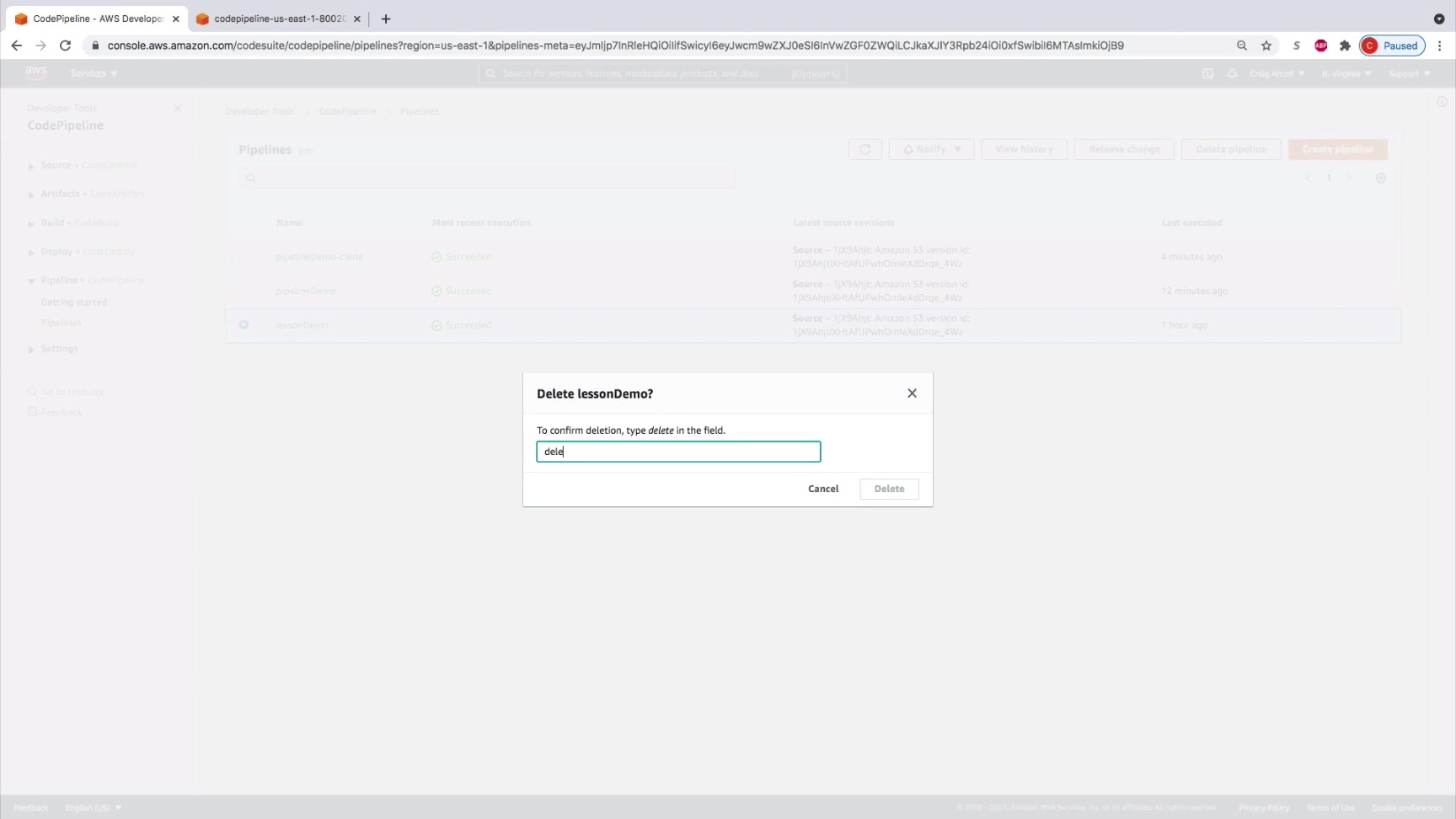The height and width of the screenshot is (819, 1456).
Task: Open AWS CloudShell icon
Action: [x=1207, y=73]
